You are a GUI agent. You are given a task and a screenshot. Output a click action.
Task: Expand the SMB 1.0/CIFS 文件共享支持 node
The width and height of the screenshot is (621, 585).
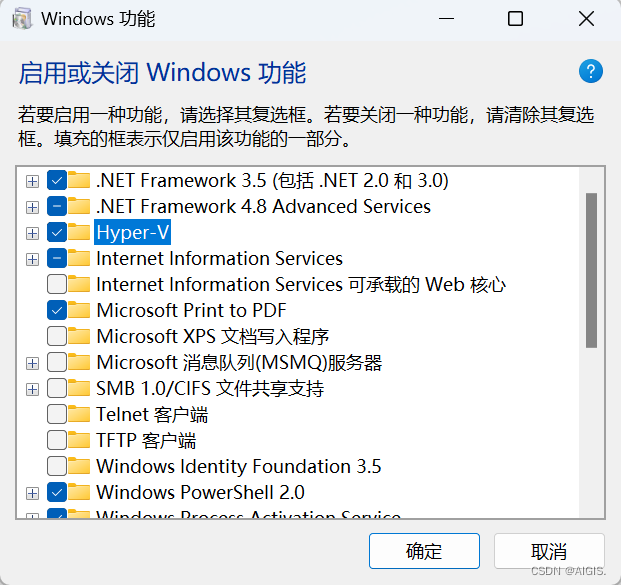coord(32,389)
